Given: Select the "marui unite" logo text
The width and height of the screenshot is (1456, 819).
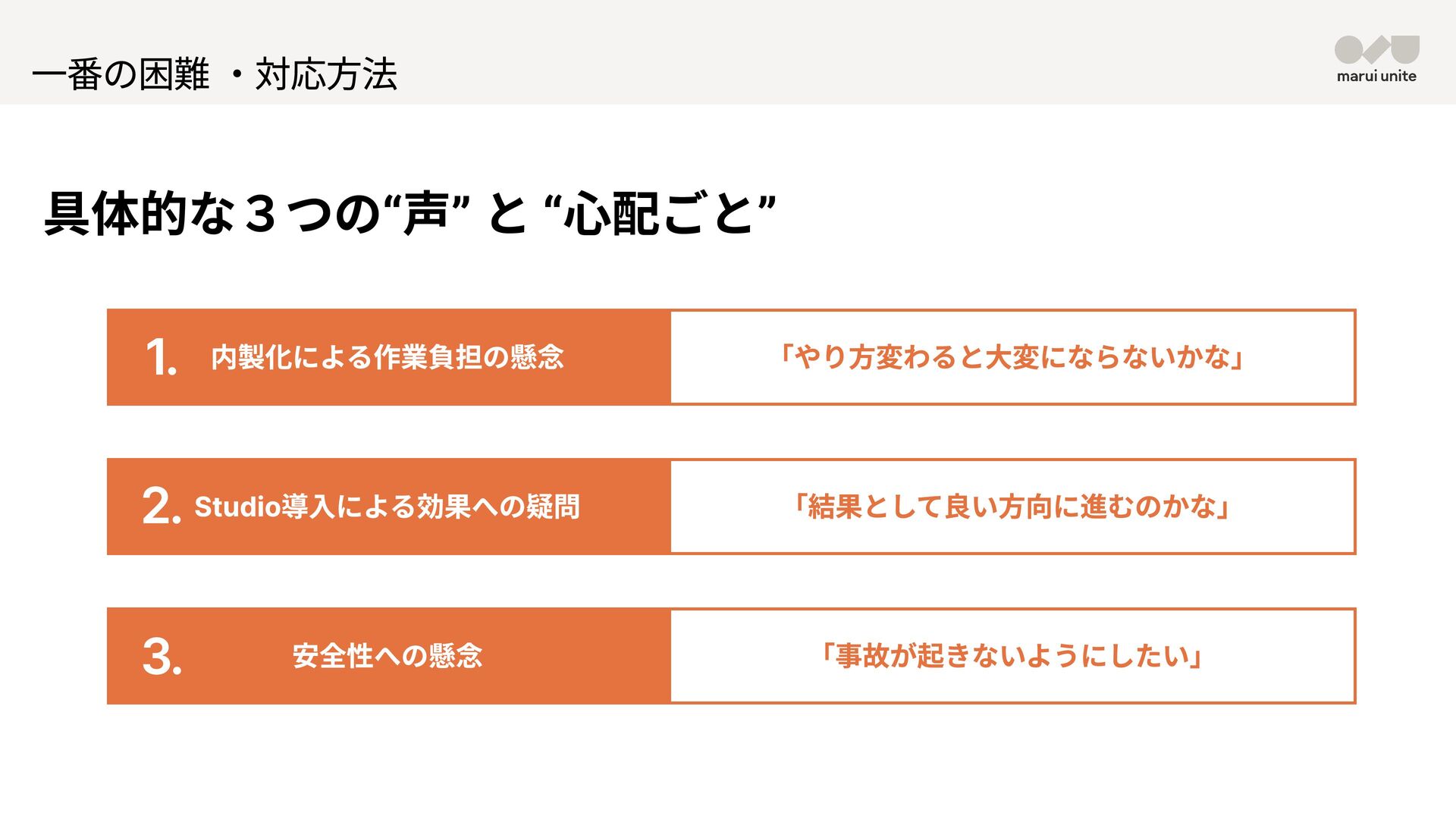Looking at the screenshot, I should click(1376, 76).
